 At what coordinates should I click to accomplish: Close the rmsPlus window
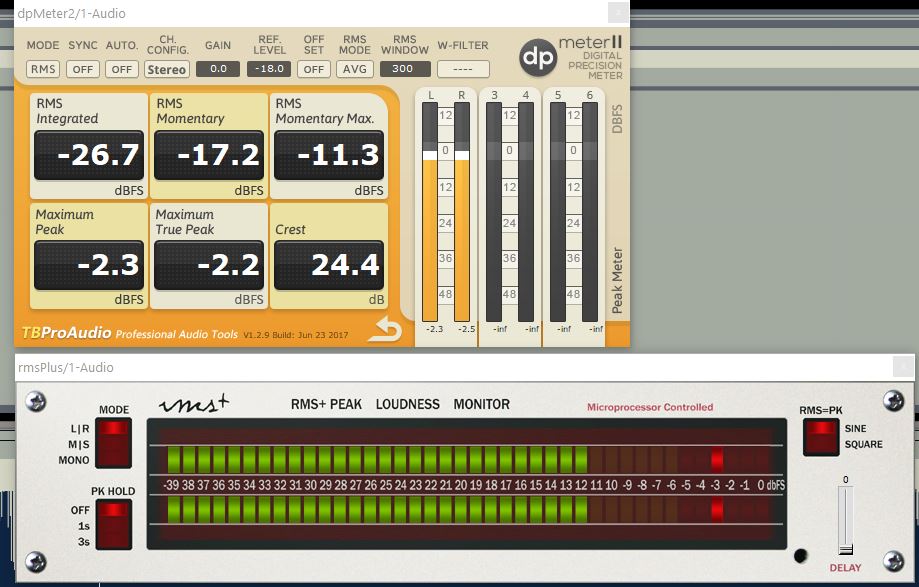903,367
